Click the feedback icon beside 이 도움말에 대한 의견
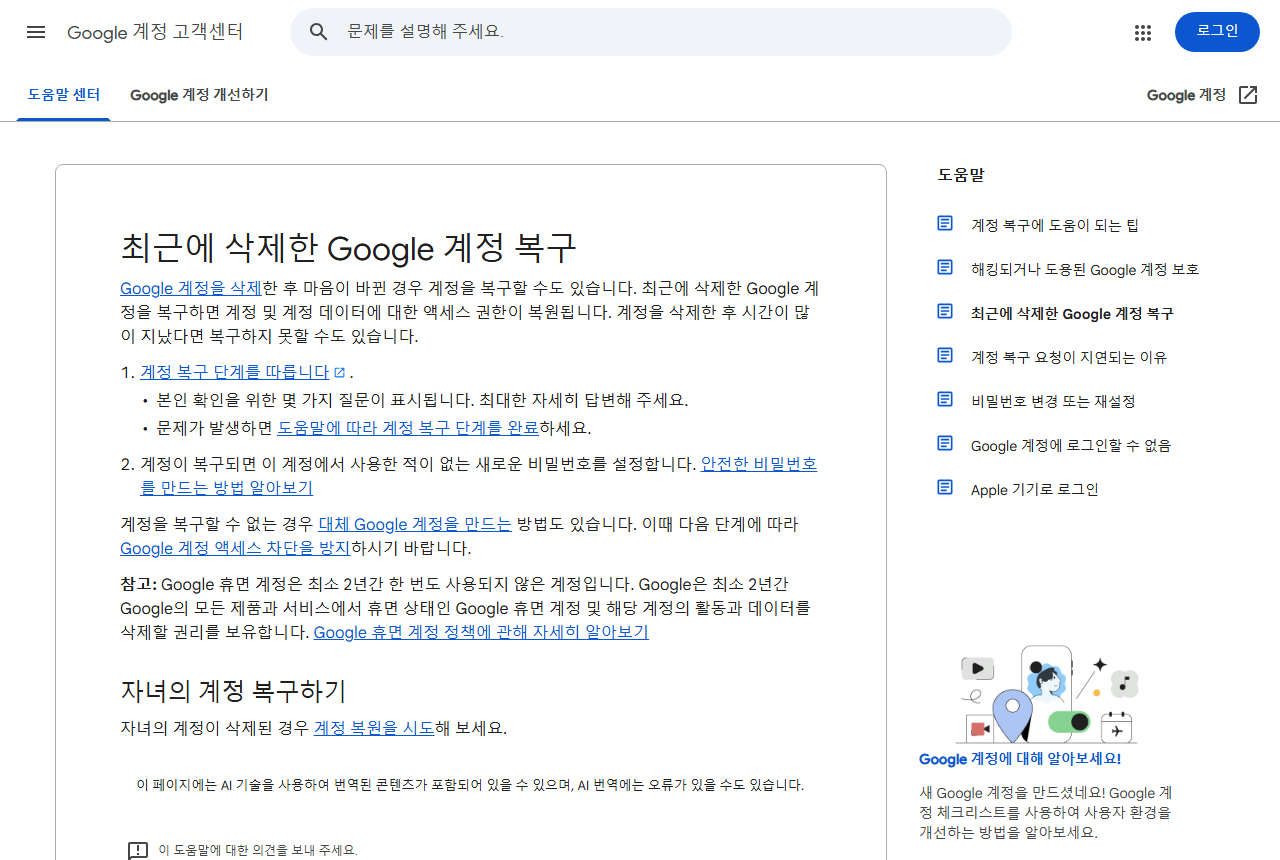Image resolution: width=1280 pixels, height=860 pixels. [138, 851]
